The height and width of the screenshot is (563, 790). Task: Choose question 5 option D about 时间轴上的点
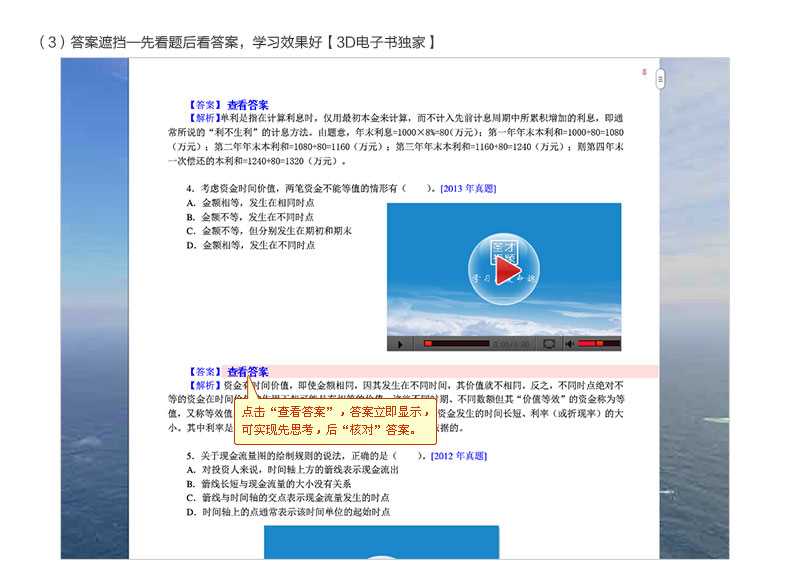click(288, 511)
